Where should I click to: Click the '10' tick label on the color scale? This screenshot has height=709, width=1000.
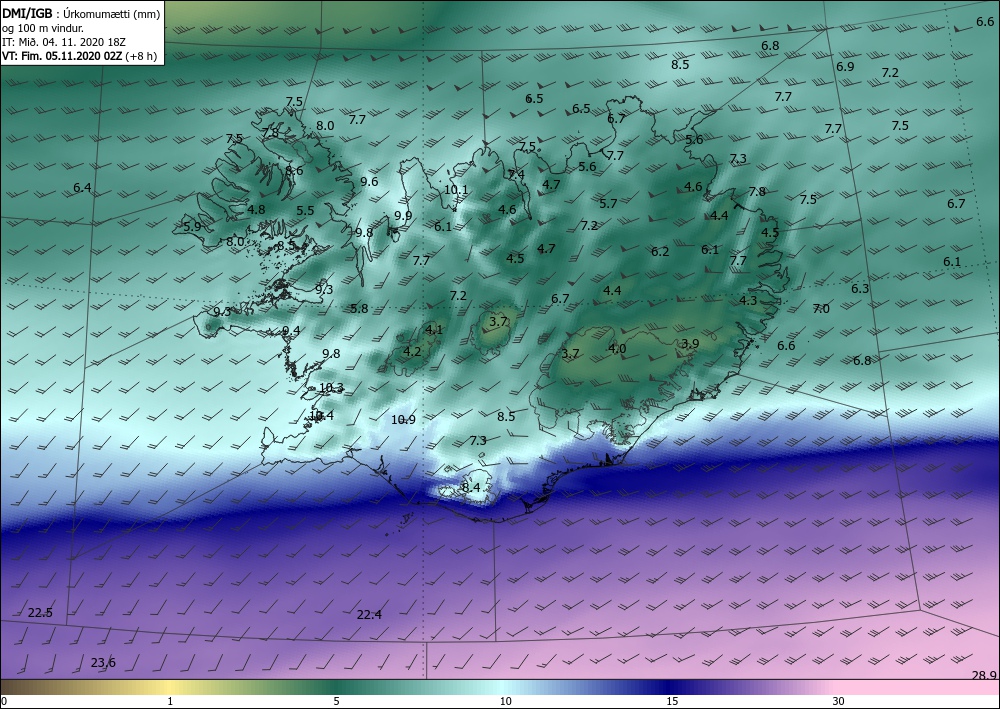[x=505, y=701]
